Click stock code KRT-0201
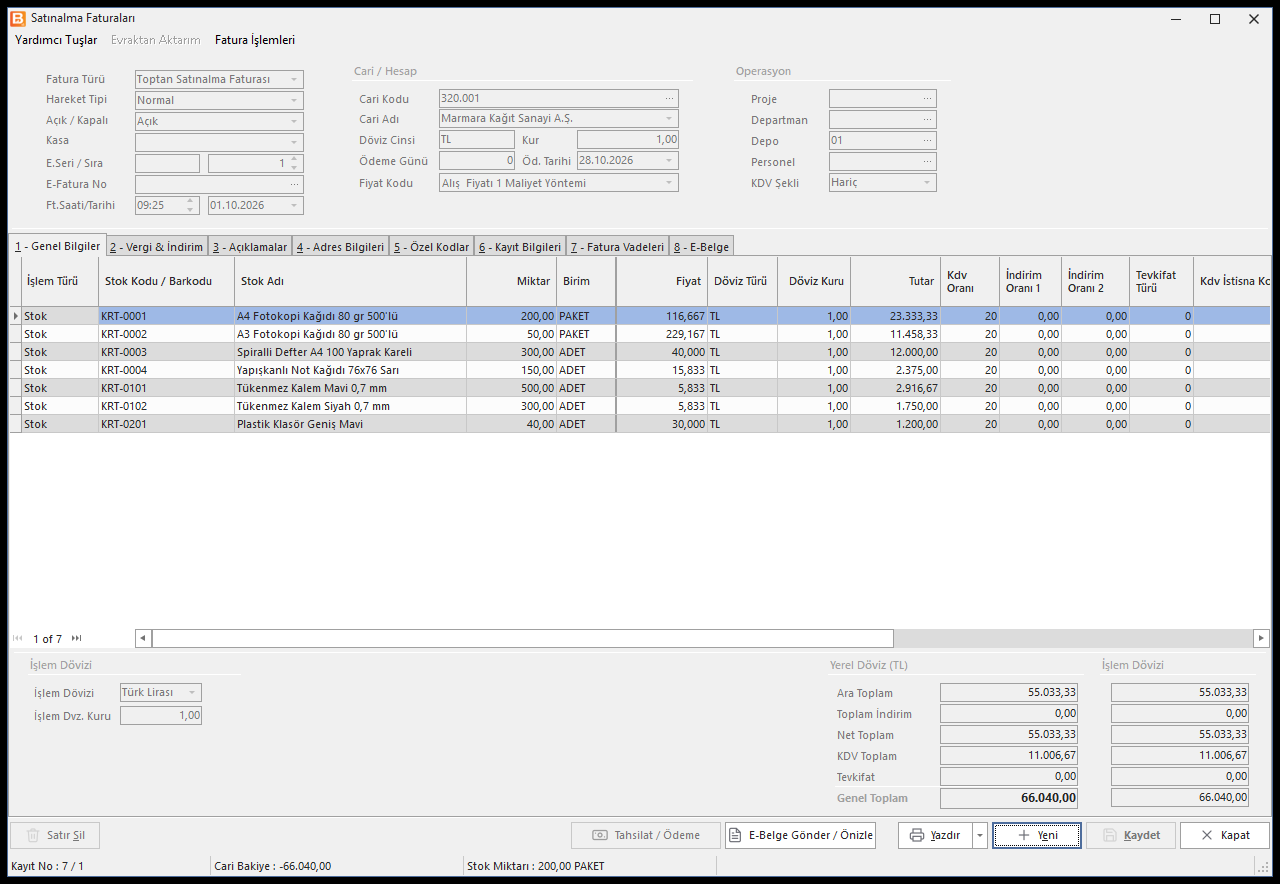This screenshot has height=884, width=1280. pos(166,424)
